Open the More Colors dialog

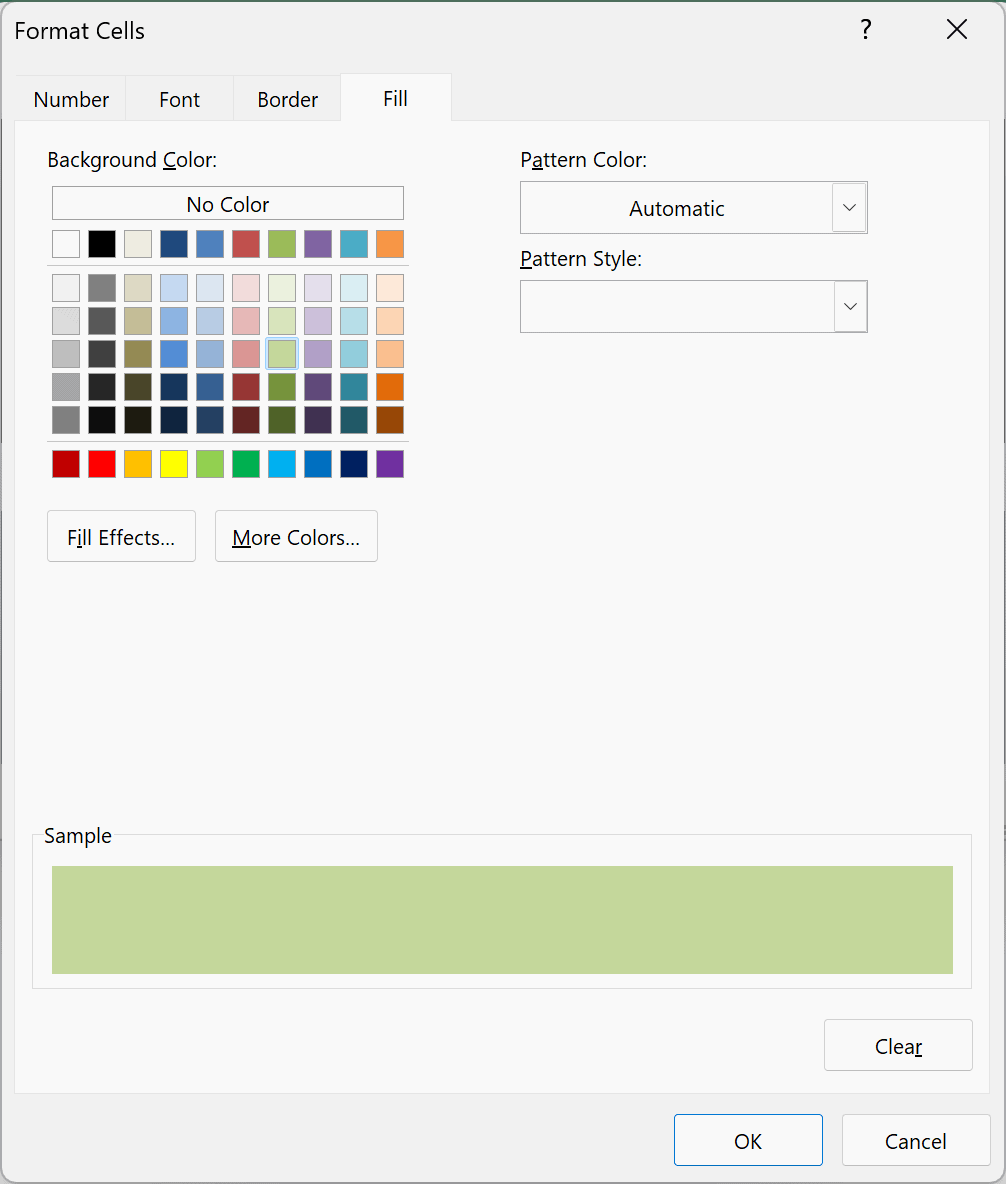point(296,537)
